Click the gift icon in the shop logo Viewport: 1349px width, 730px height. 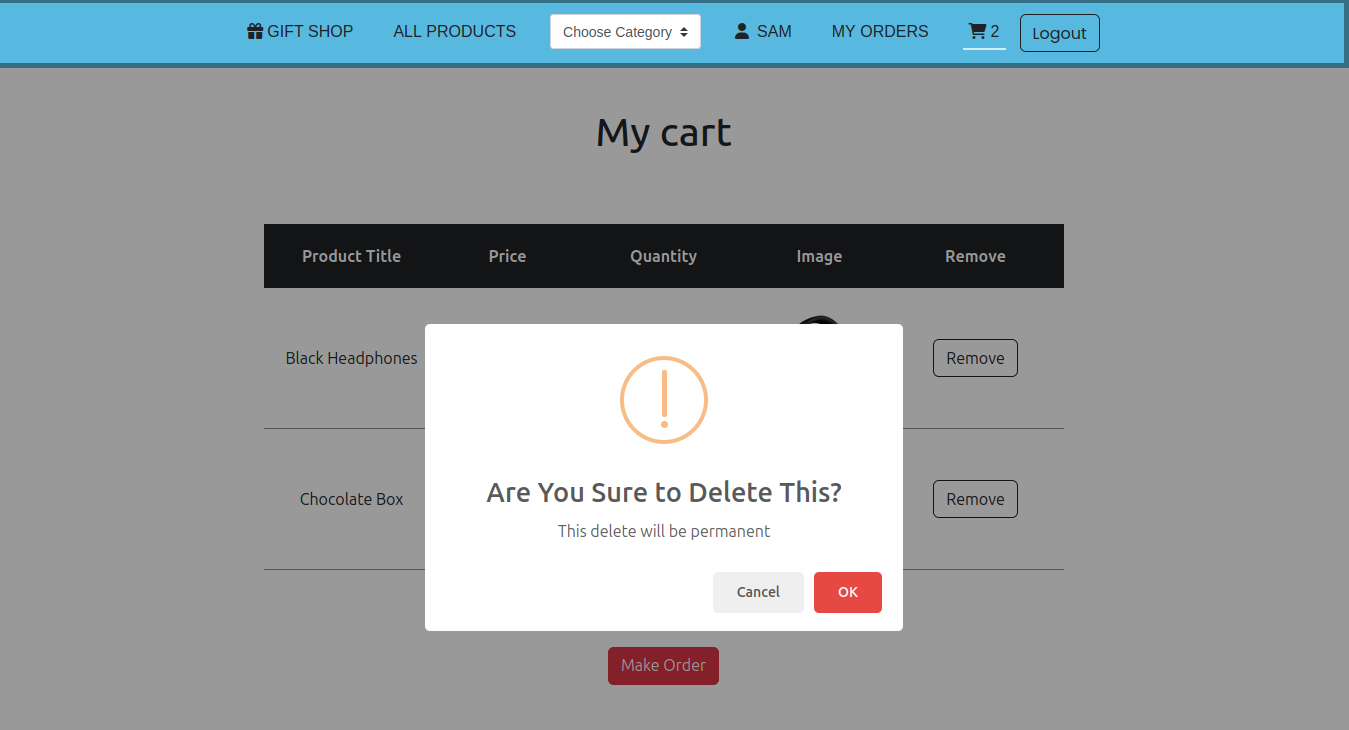click(x=255, y=32)
